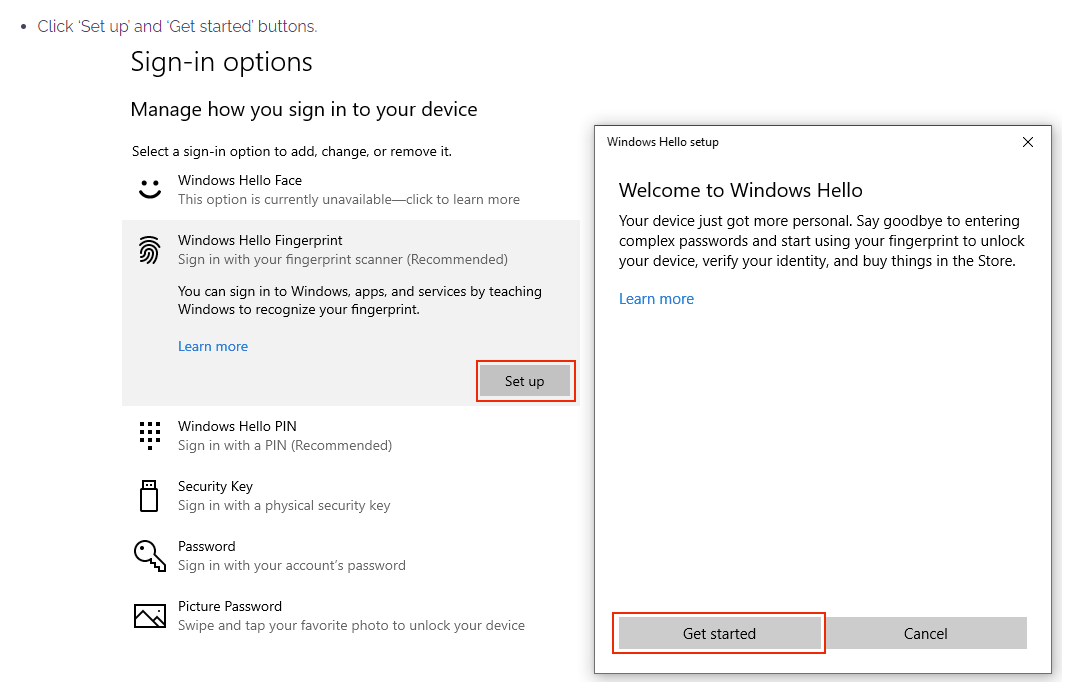Select the Windows Hello Face option
Screen dimensions: 1068x685
click(x=351, y=189)
